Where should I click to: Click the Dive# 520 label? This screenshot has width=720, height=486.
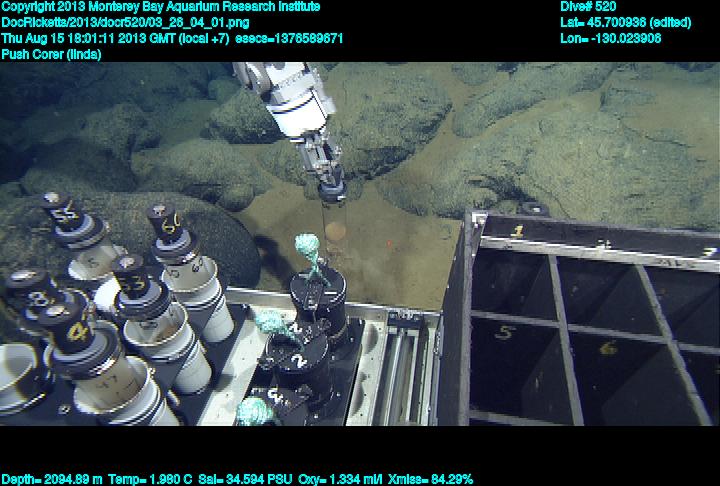point(589,6)
